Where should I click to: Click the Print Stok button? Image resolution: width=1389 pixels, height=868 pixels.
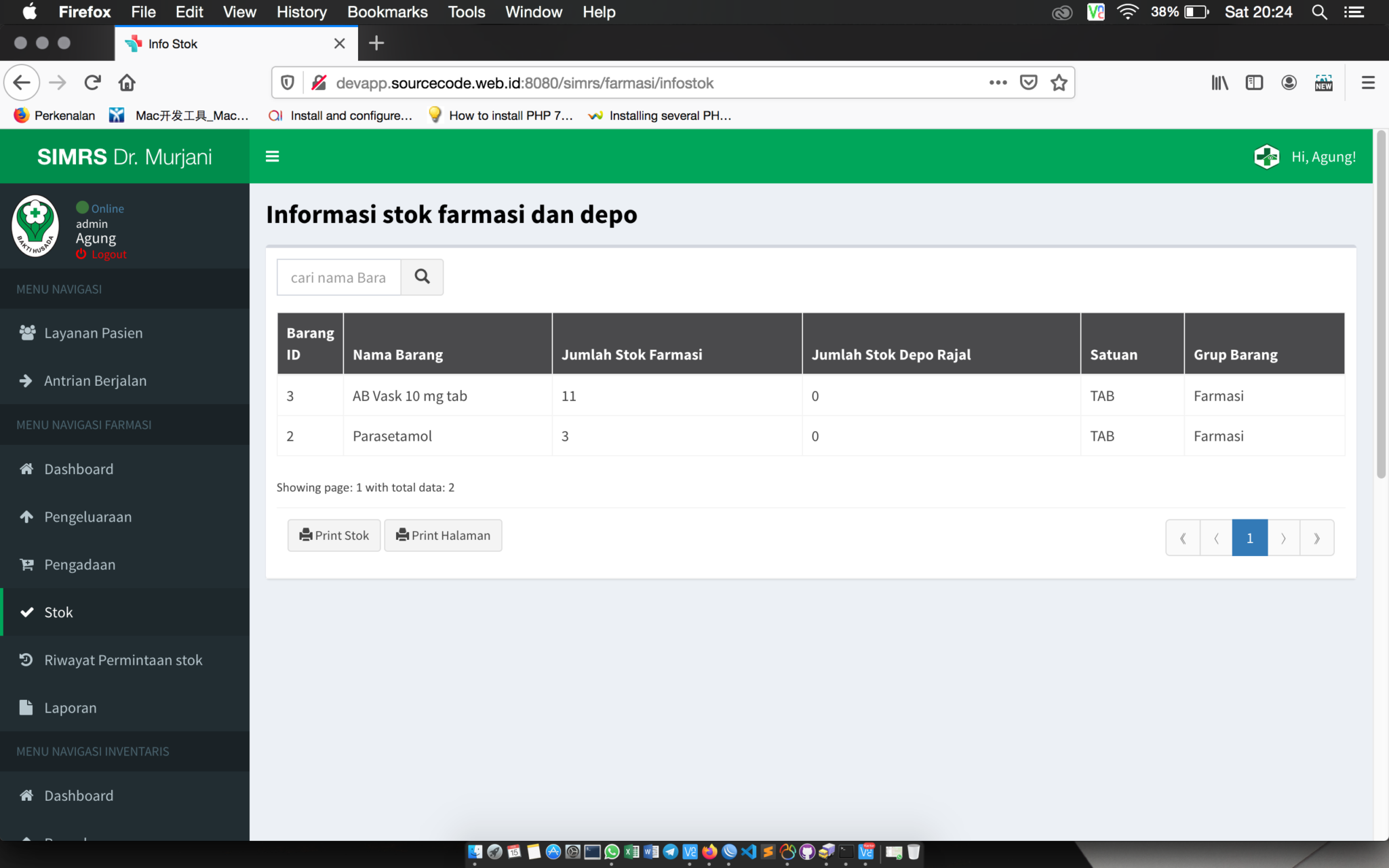coord(333,535)
